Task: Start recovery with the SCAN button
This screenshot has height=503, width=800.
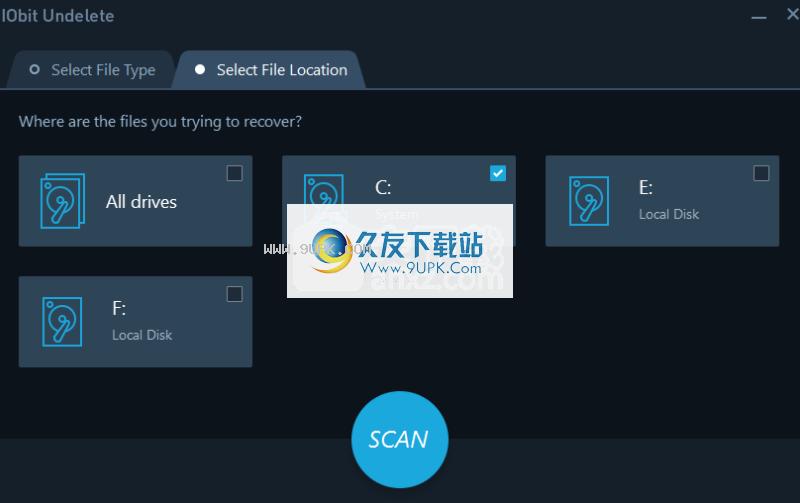Action: tap(399, 439)
